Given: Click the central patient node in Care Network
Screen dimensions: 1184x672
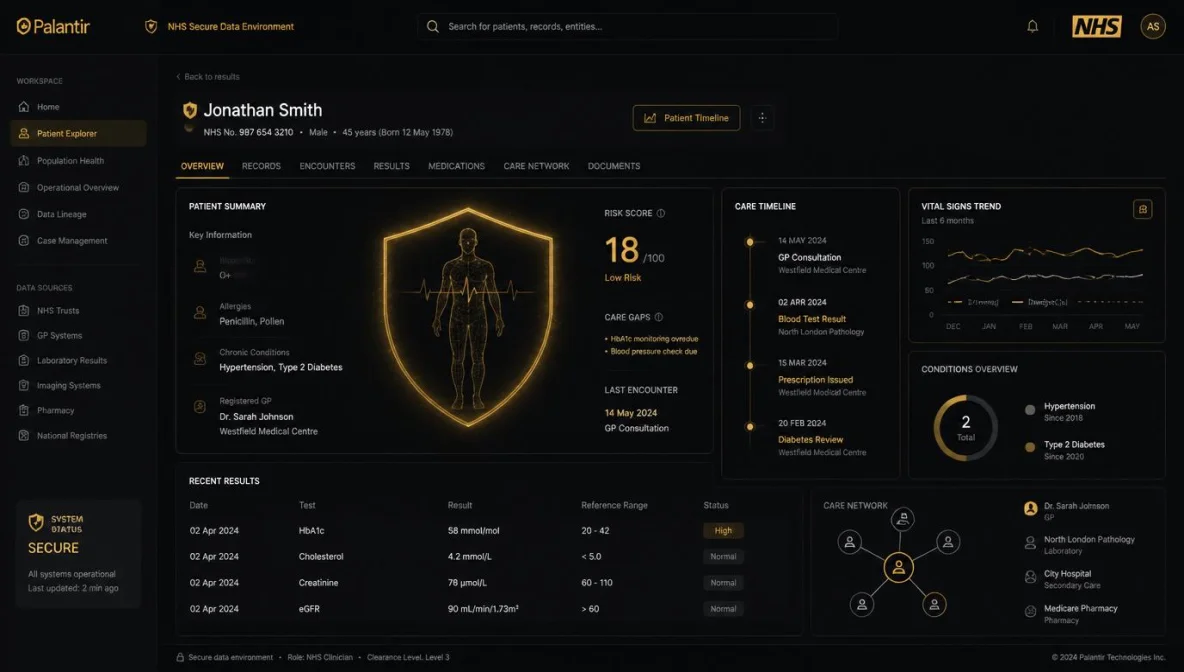Looking at the screenshot, I should [899, 567].
